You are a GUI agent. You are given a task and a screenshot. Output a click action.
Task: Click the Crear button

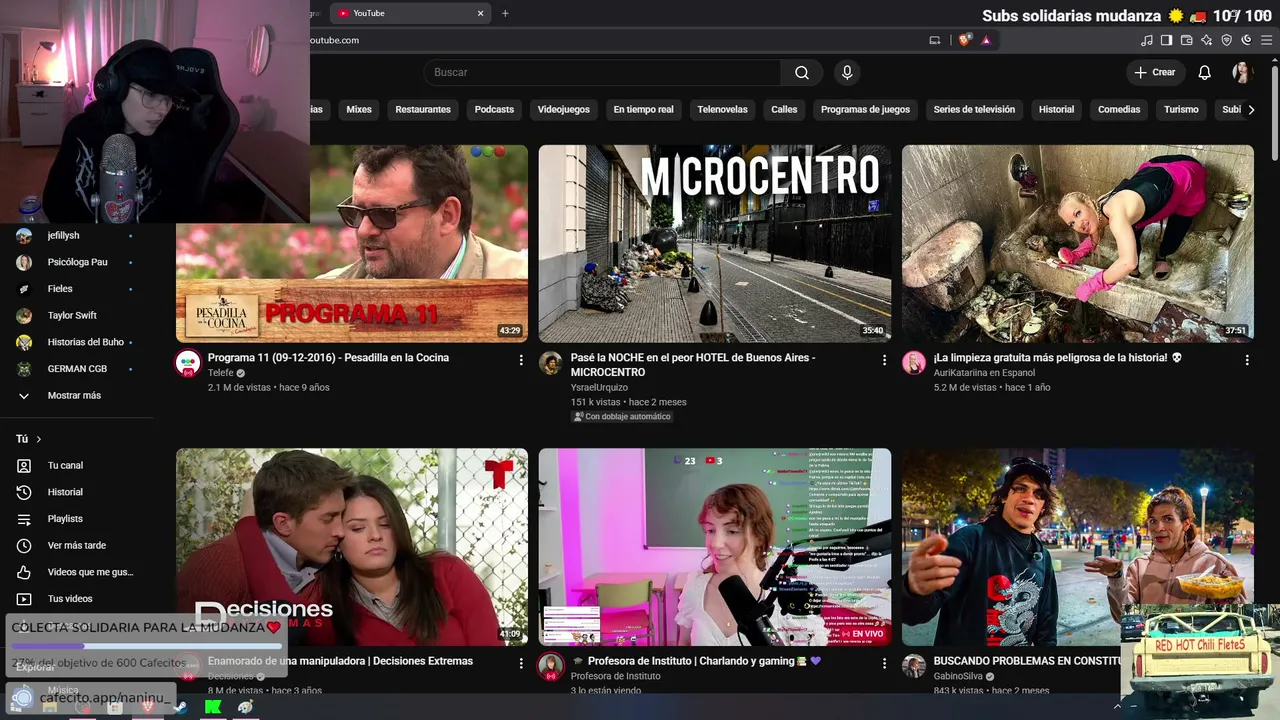pos(1155,72)
